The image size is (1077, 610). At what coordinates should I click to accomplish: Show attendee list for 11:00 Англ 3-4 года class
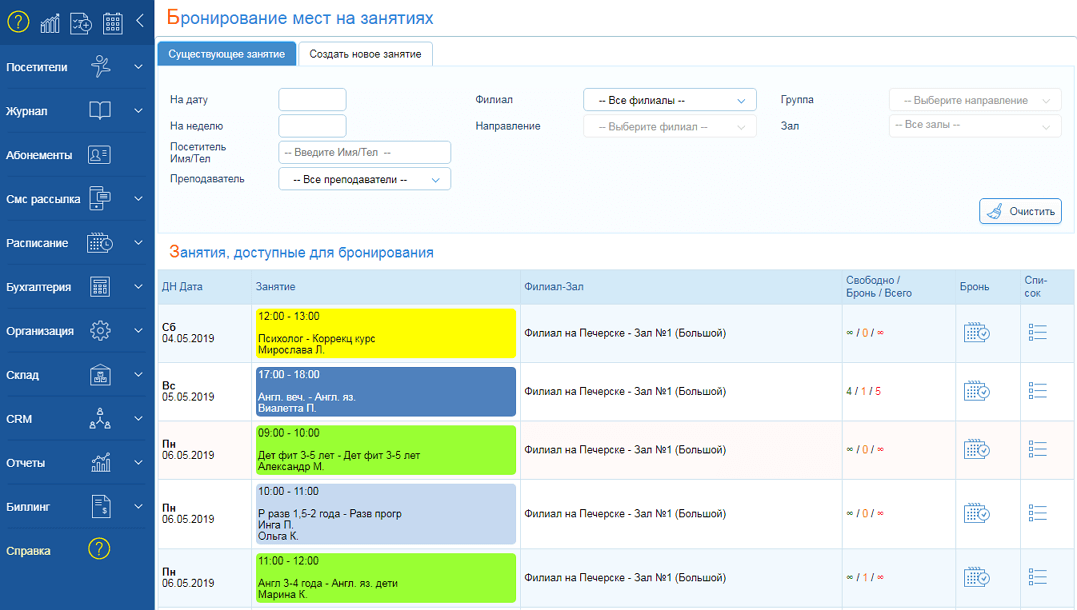pos(1037,577)
